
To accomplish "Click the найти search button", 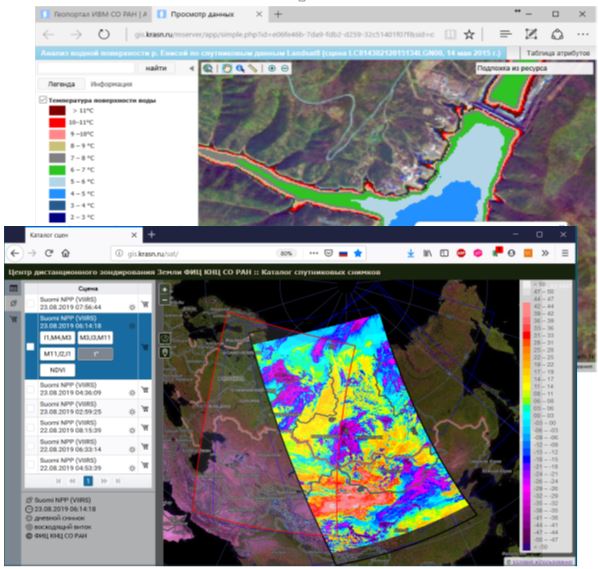I will pyautogui.click(x=156, y=68).
